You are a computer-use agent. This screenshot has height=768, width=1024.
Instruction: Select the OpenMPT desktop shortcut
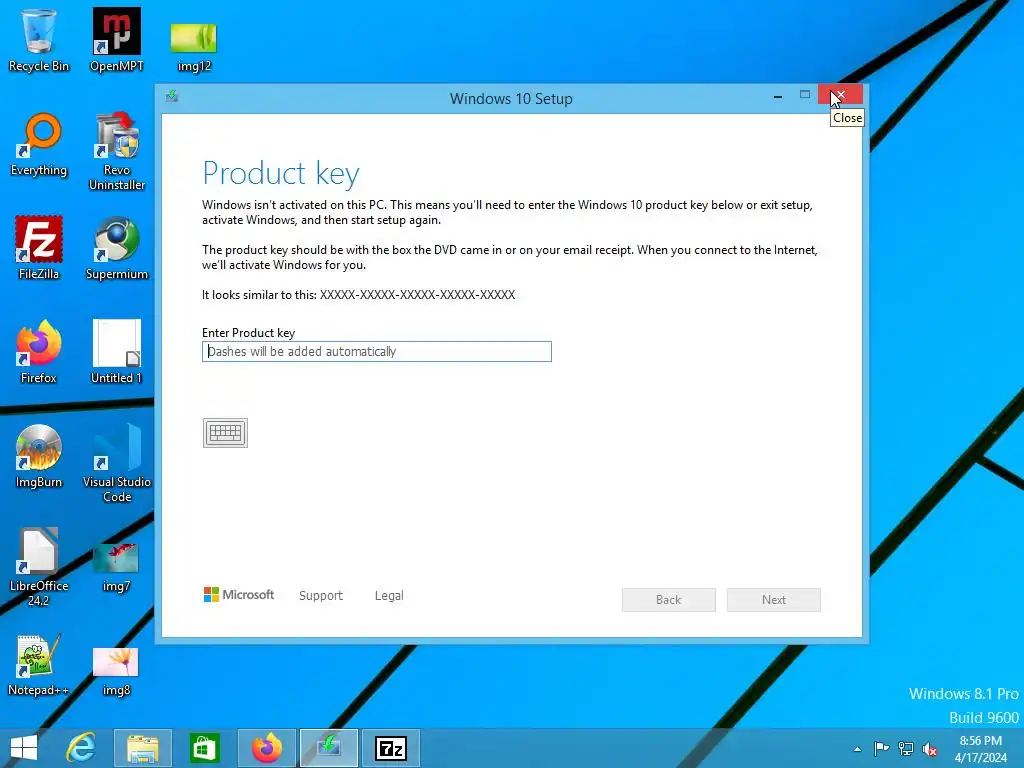click(117, 40)
